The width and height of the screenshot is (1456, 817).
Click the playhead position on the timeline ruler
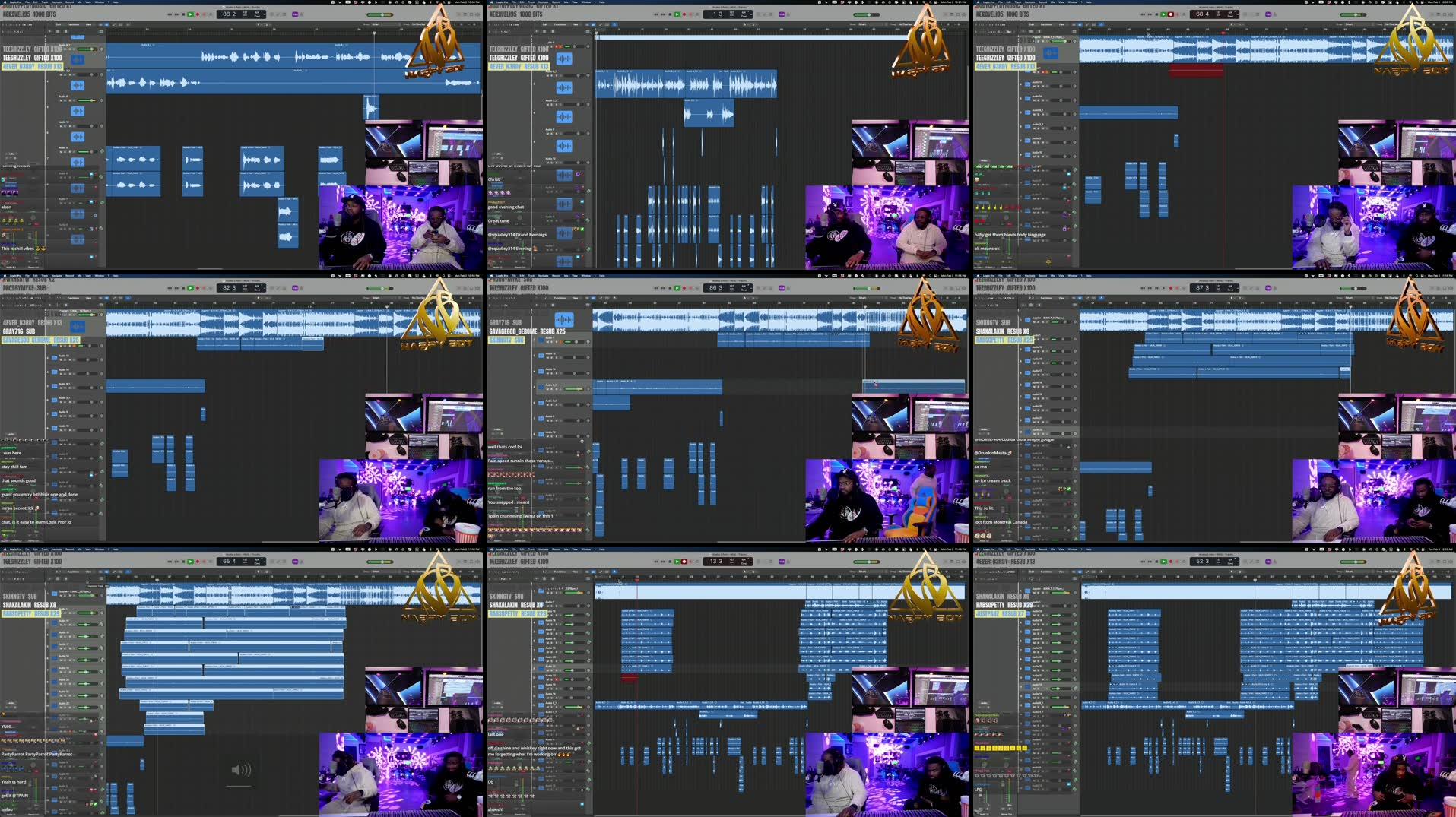pos(375,34)
